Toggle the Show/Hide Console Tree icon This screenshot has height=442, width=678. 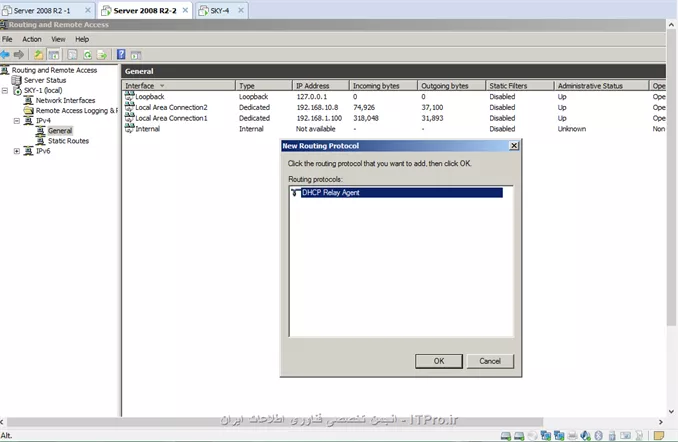coord(54,54)
